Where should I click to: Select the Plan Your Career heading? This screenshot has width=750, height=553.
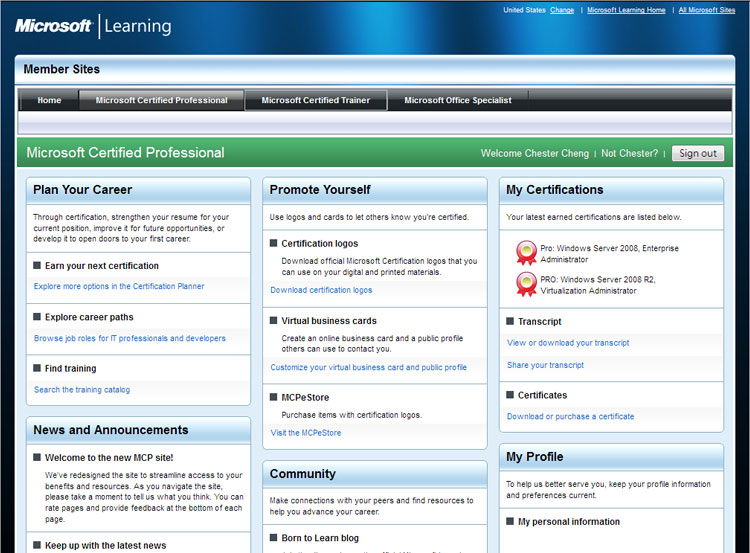click(82, 190)
